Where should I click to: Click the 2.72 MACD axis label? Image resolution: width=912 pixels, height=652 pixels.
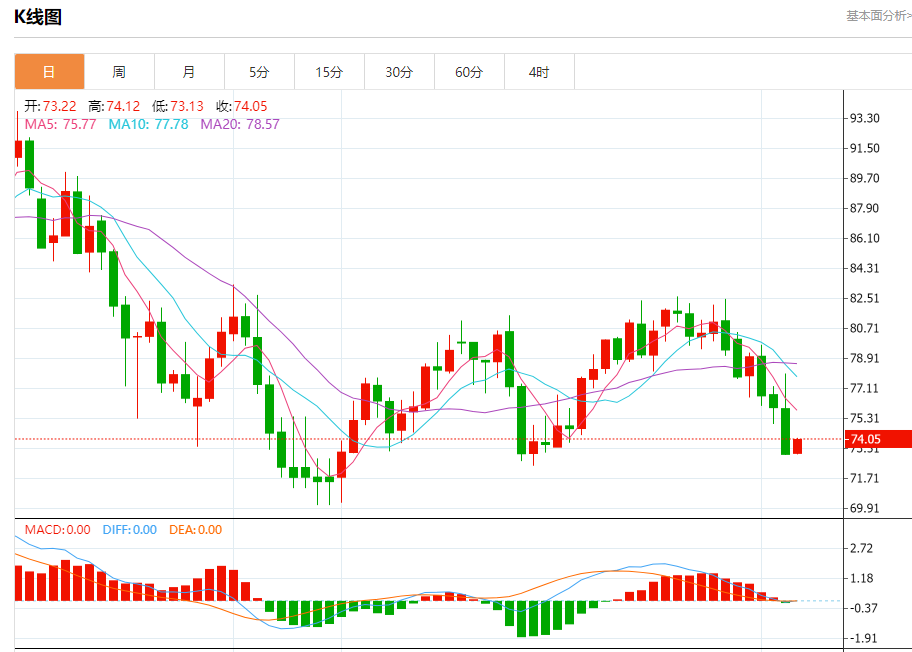[861, 548]
